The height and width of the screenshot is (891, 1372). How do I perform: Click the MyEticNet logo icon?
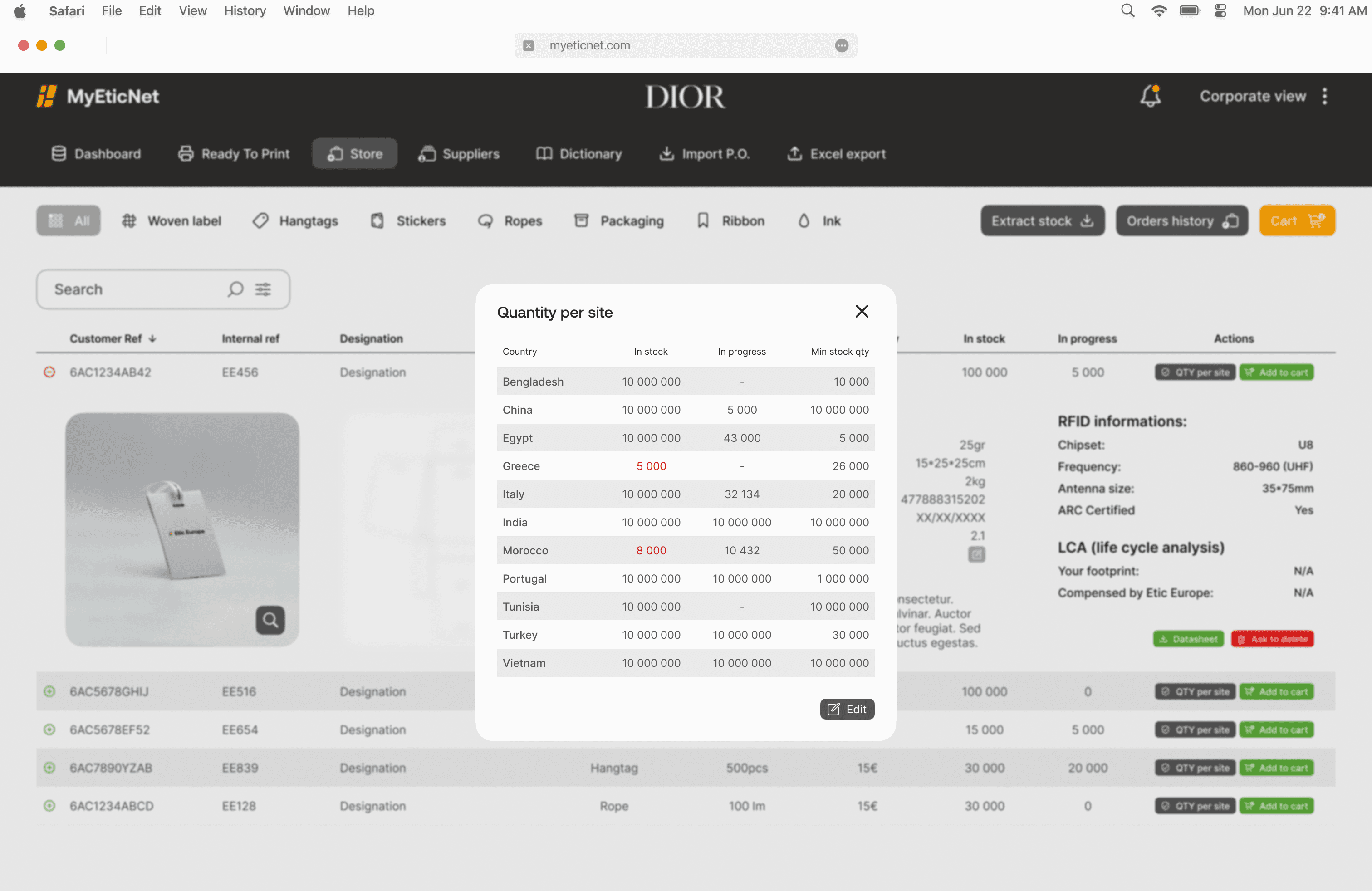point(46,96)
